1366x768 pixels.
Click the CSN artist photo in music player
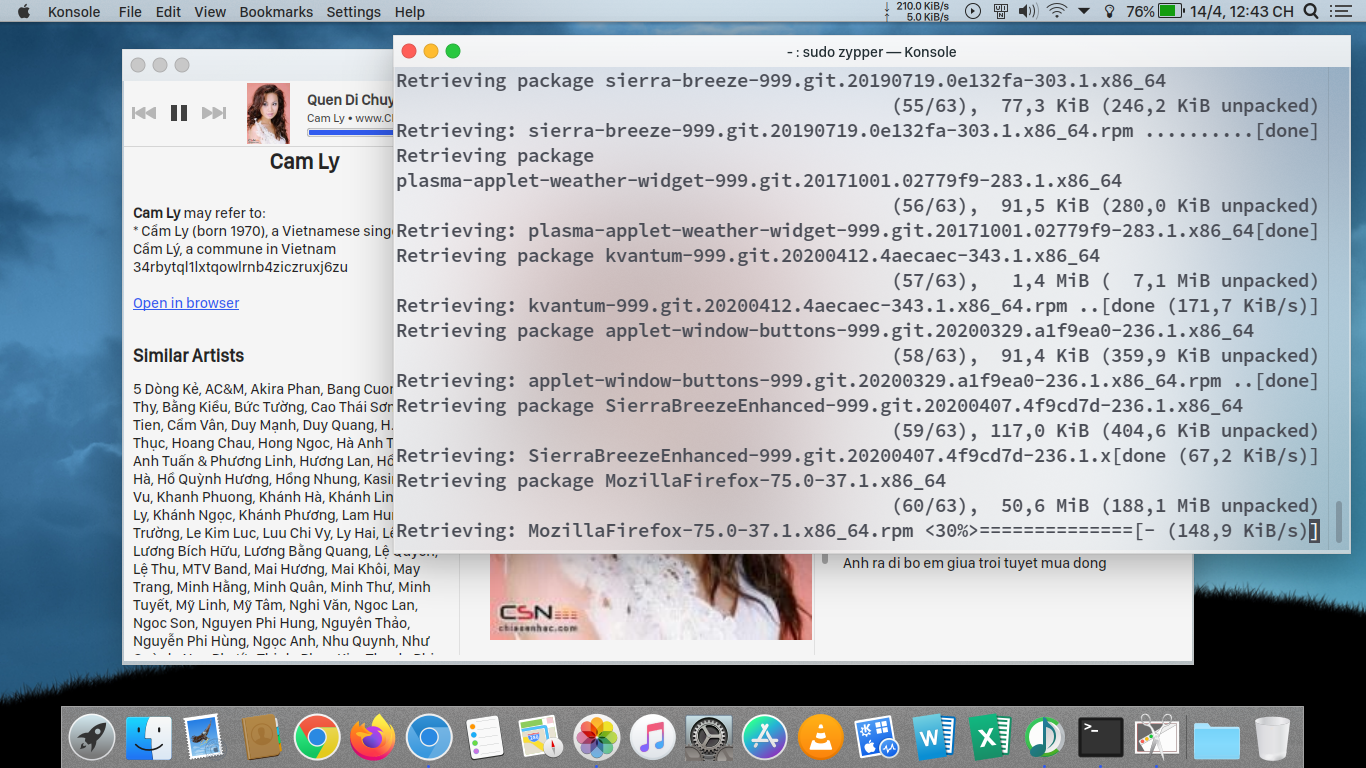[x=651, y=596]
